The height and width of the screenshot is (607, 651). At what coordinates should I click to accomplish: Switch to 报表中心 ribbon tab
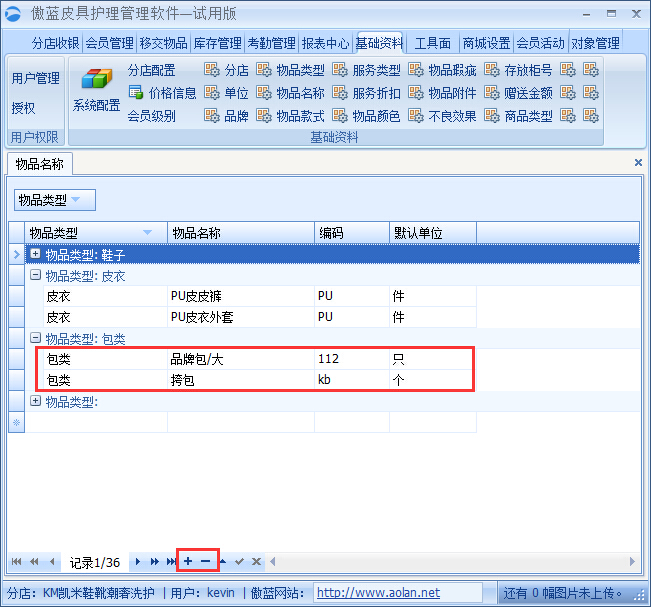(325, 43)
